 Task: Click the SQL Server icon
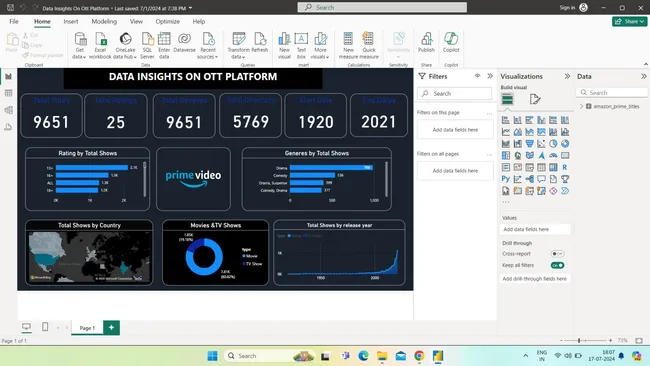(147, 46)
